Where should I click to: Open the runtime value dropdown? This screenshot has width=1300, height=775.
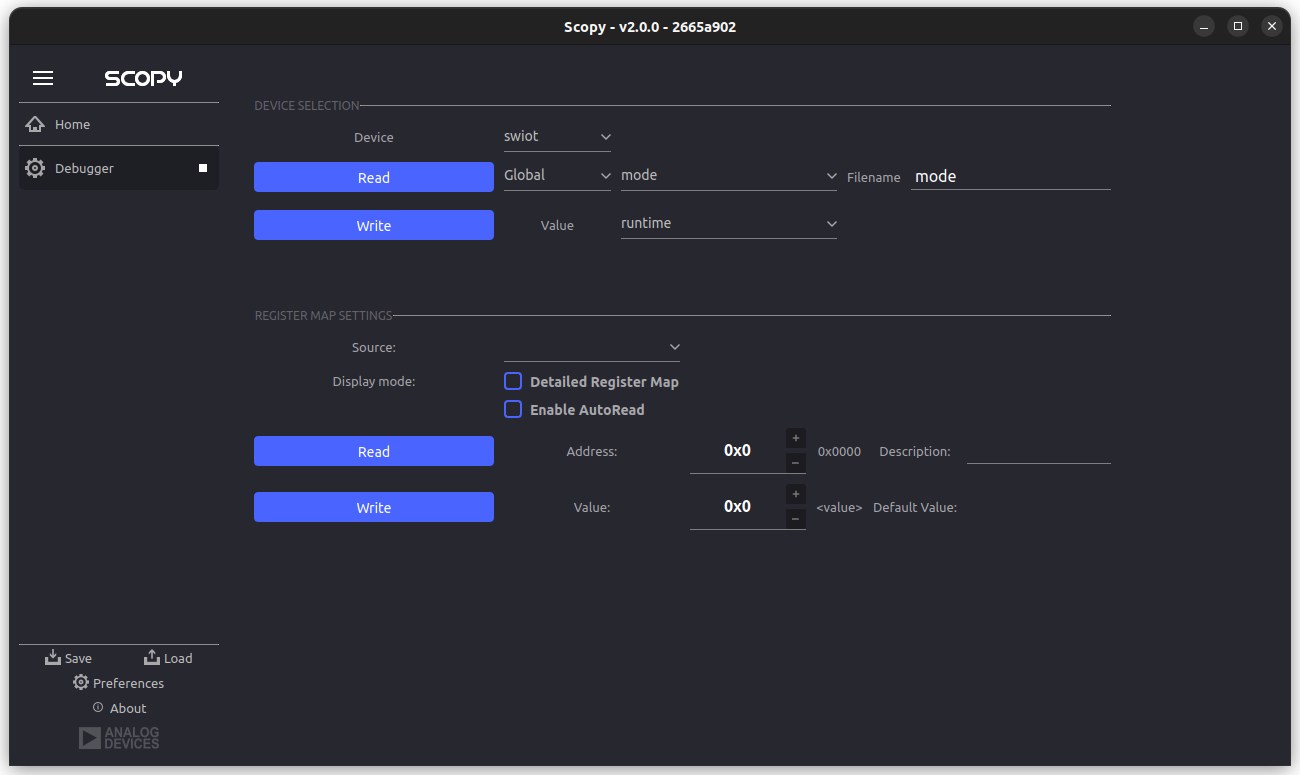click(x=729, y=224)
